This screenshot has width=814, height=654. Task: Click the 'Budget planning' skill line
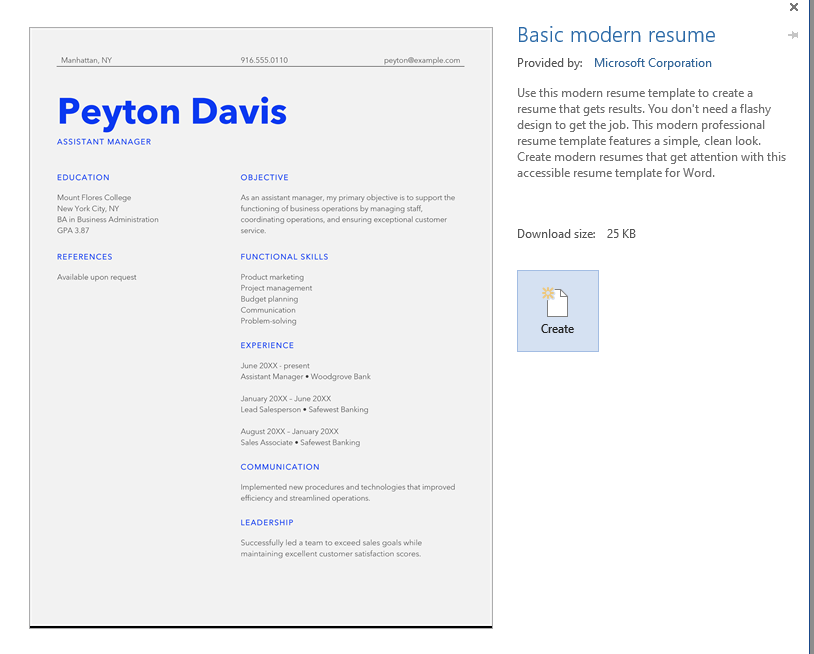point(269,299)
